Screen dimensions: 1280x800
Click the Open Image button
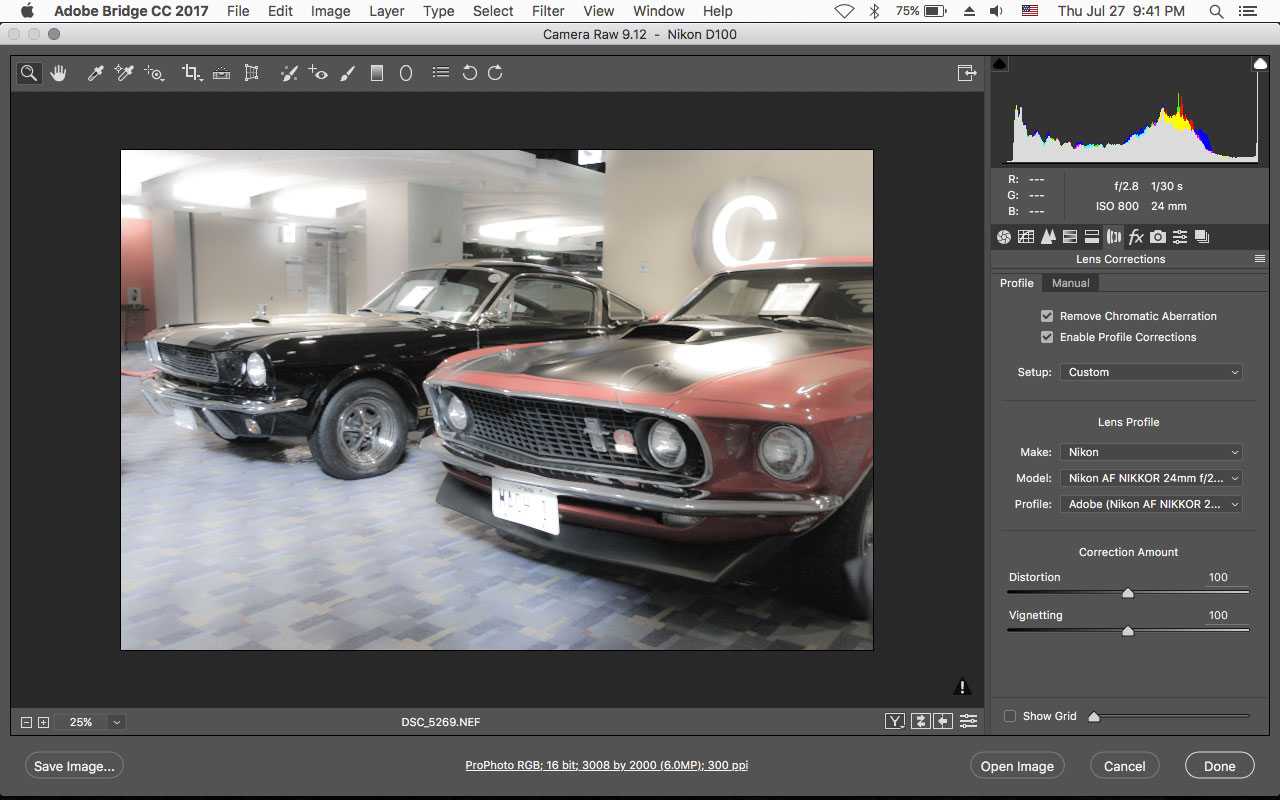1017,766
